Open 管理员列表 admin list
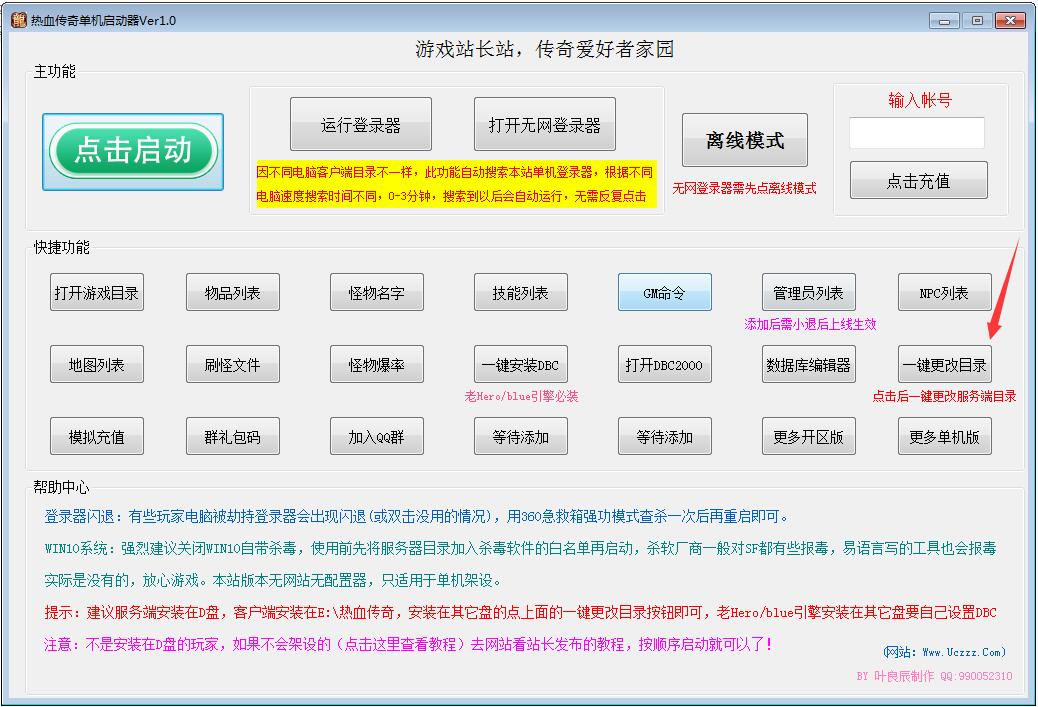Screen dimensions: 1038x707 pos(808,292)
